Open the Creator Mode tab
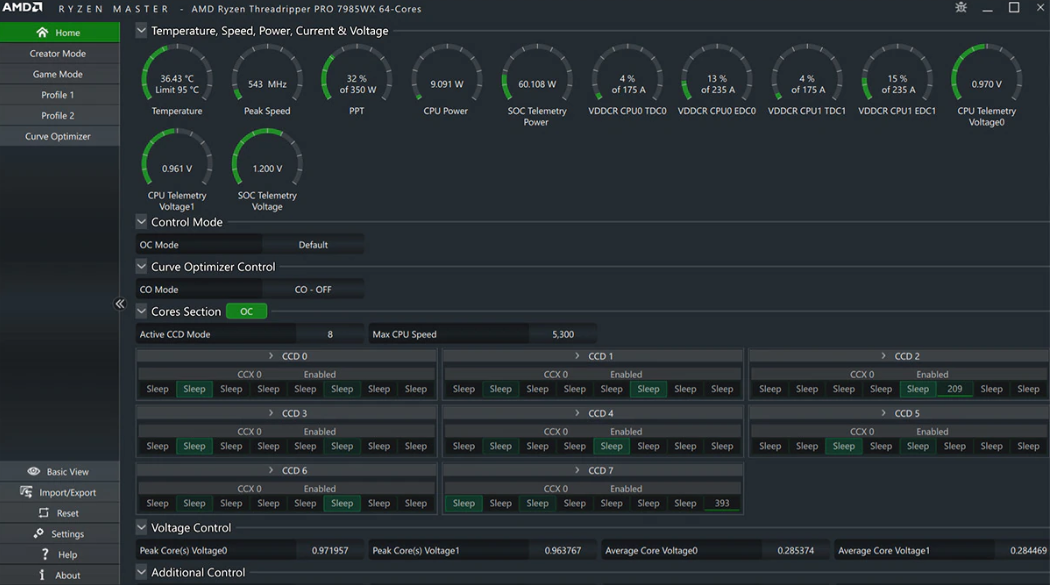This screenshot has height=585, width=1050. pos(58,53)
